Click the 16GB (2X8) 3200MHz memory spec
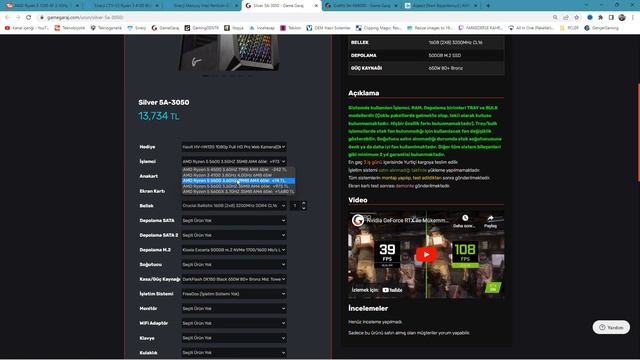This screenshot has height=360, width=640. pyautogui.click(x=455, y=42)
